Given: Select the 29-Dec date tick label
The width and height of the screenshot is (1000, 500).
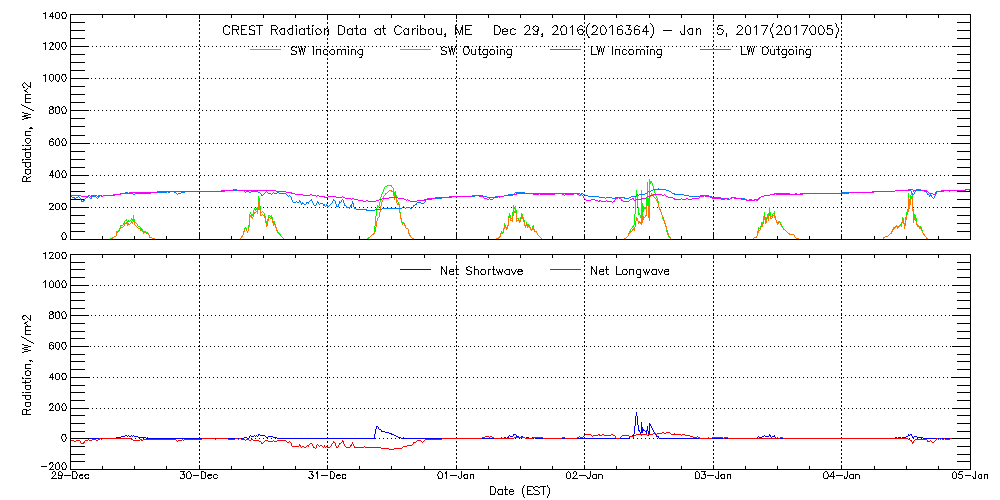Looking at the screenshot, I should pos(72,477).
